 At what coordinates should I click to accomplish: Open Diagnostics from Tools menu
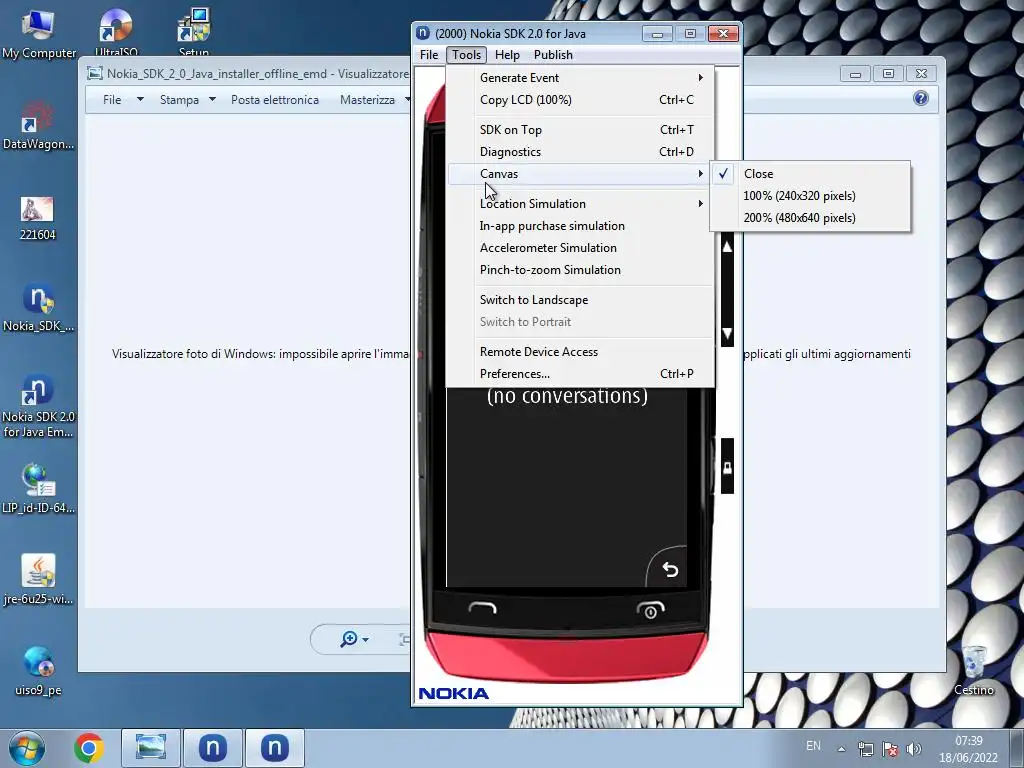coord(580,152)
